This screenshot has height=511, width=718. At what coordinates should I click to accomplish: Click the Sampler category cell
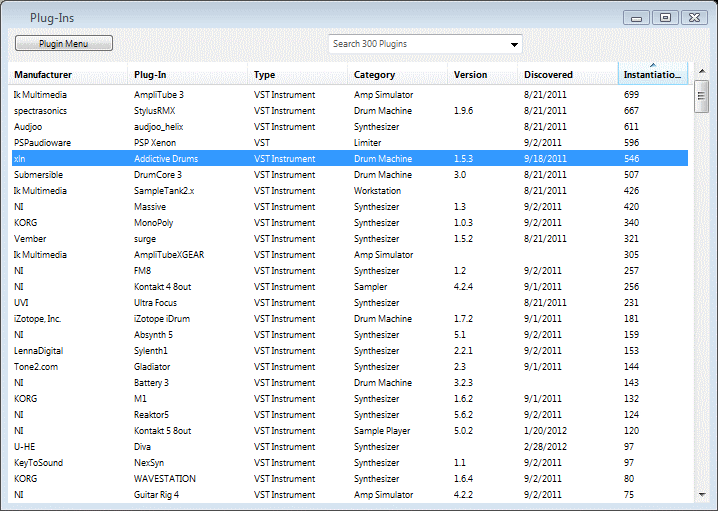click(x=370, y=287)
